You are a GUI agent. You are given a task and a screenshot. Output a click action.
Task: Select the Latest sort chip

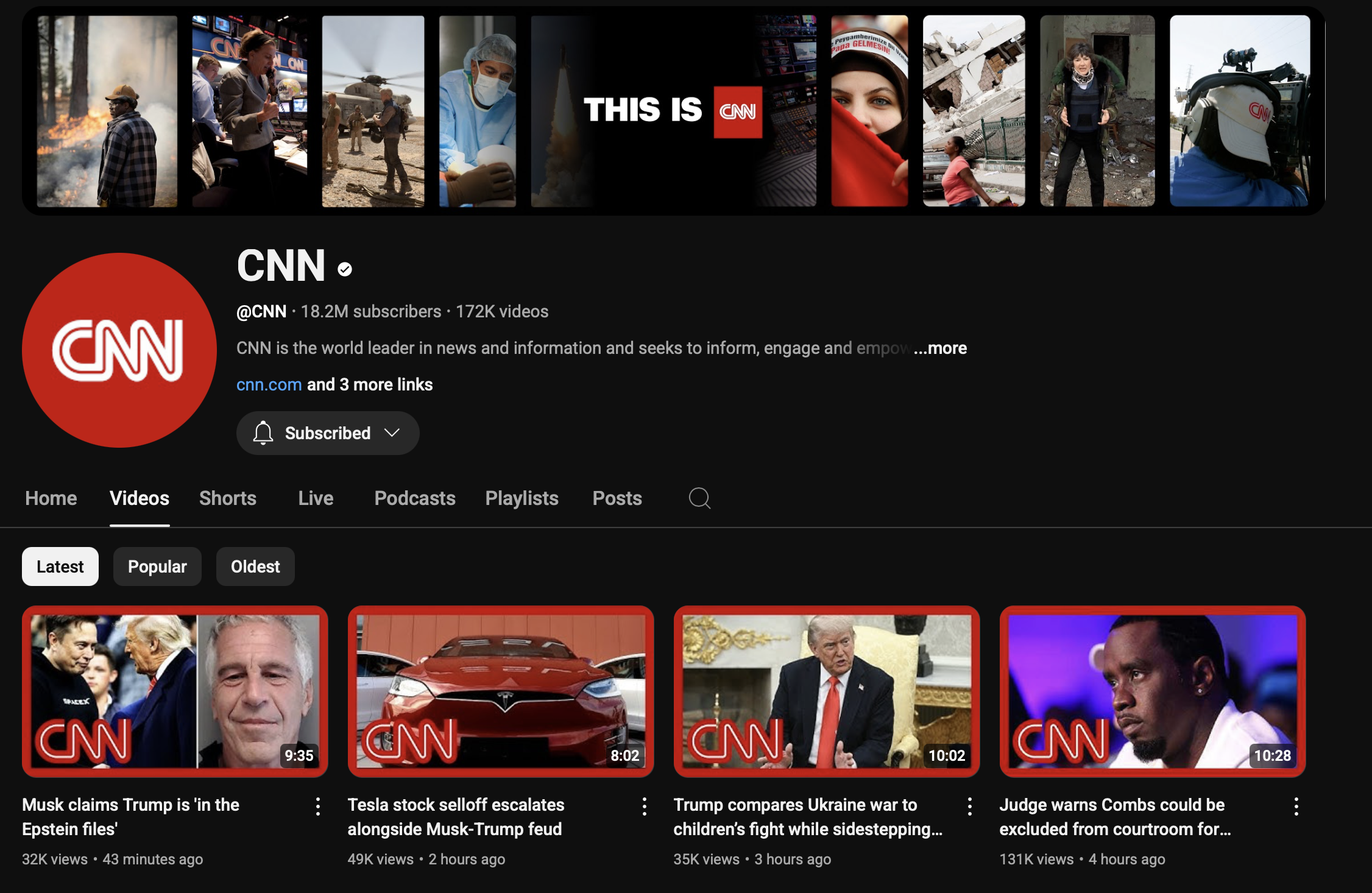(60, 567)
